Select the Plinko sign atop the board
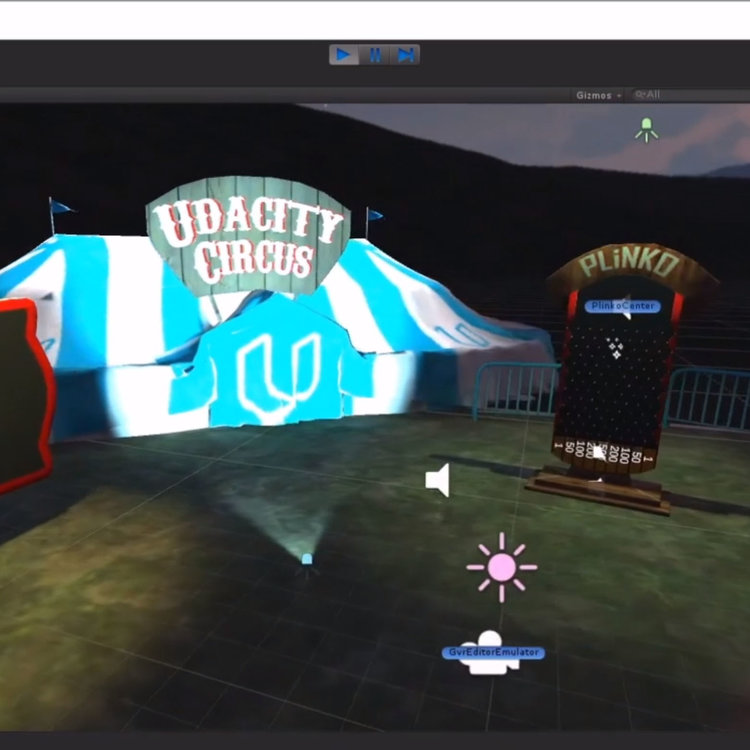 coord(630,266)
